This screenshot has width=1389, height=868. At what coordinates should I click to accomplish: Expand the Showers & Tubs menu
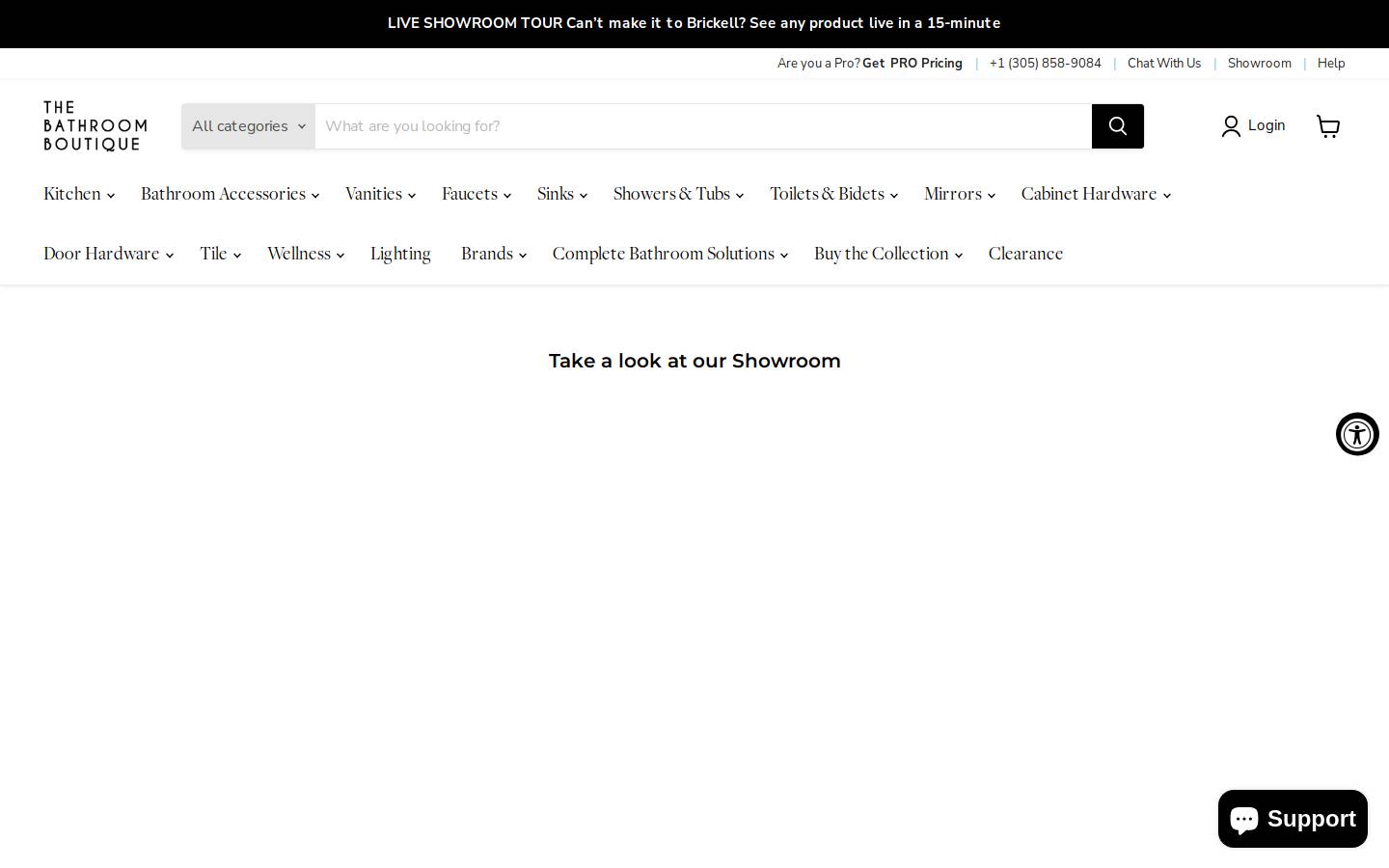coord(678,194)
